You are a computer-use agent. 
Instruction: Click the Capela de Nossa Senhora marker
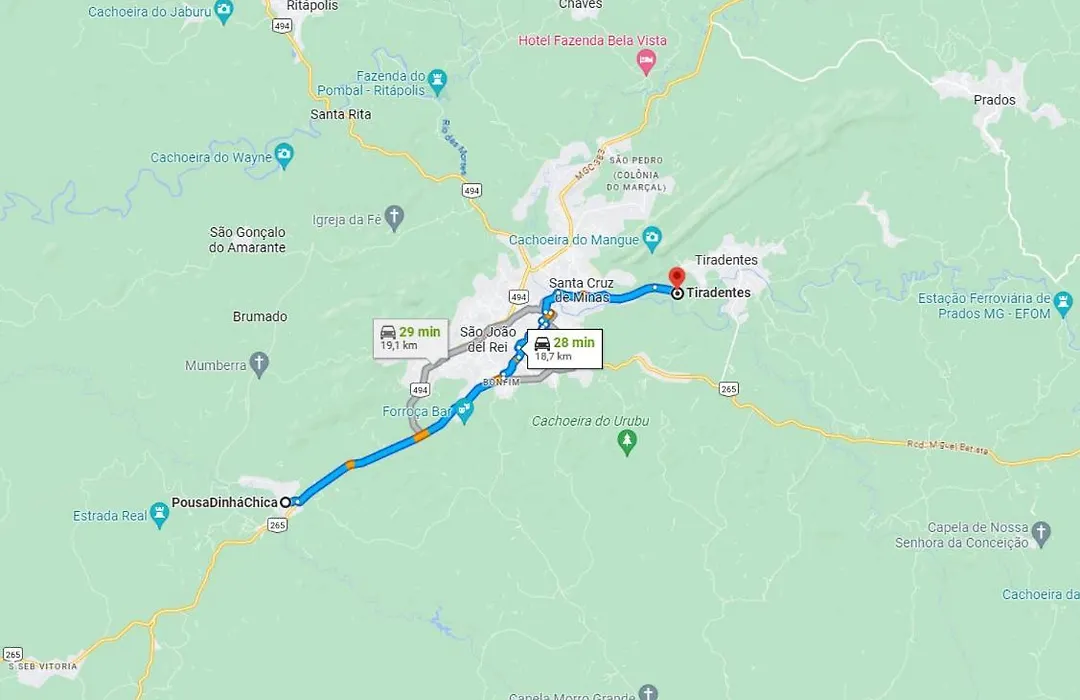(1041, 533)
